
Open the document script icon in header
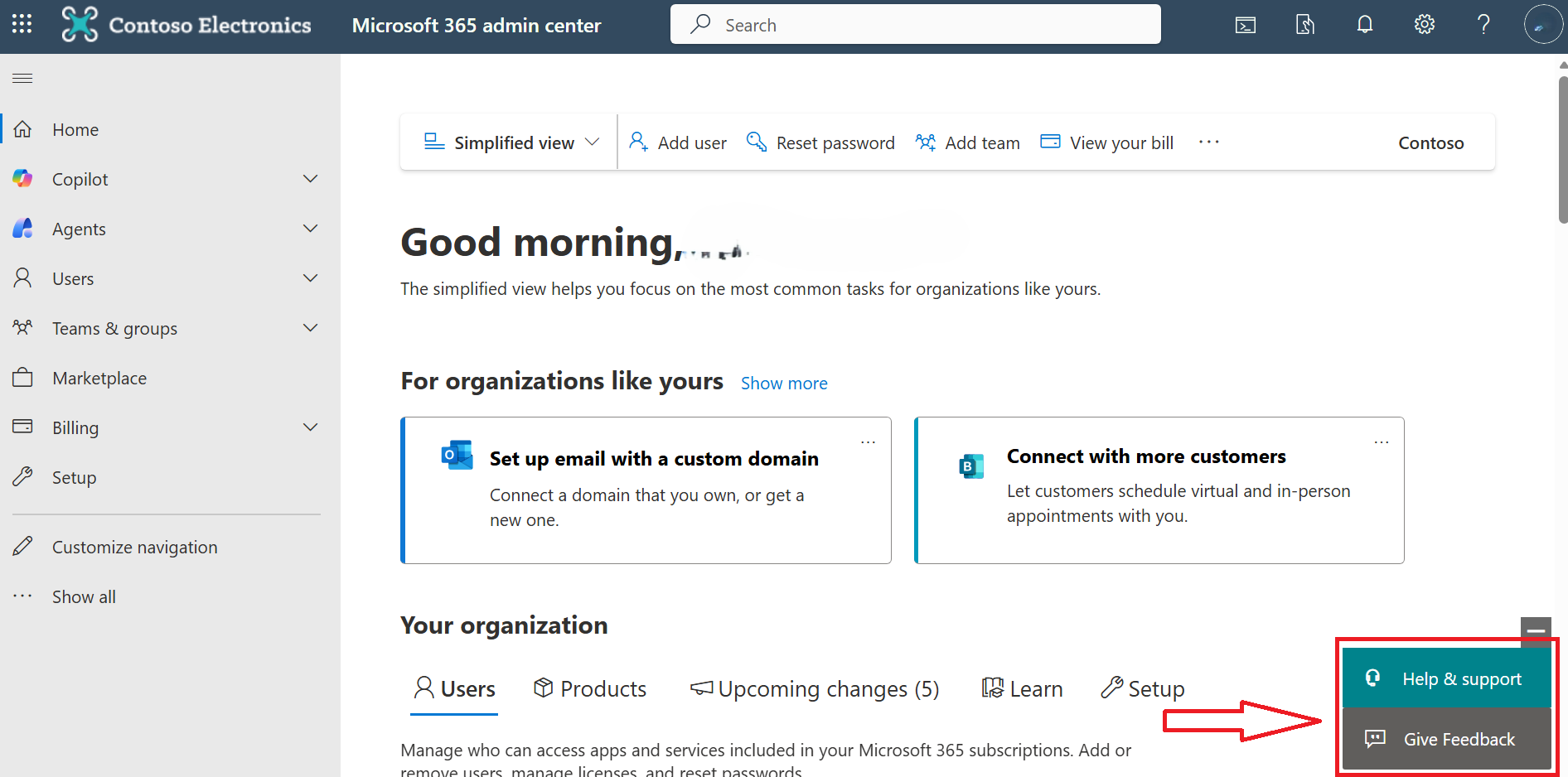pos(1305,25)
